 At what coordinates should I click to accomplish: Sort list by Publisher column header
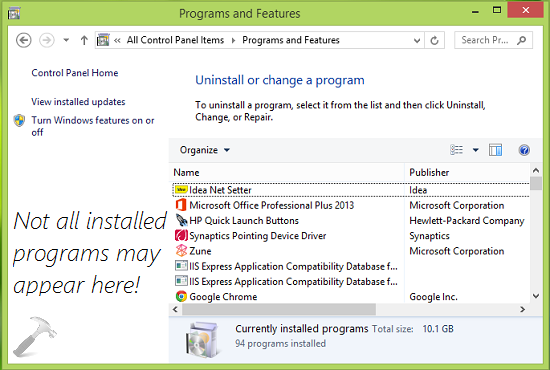pyautogui.click(x=468, y=173)
